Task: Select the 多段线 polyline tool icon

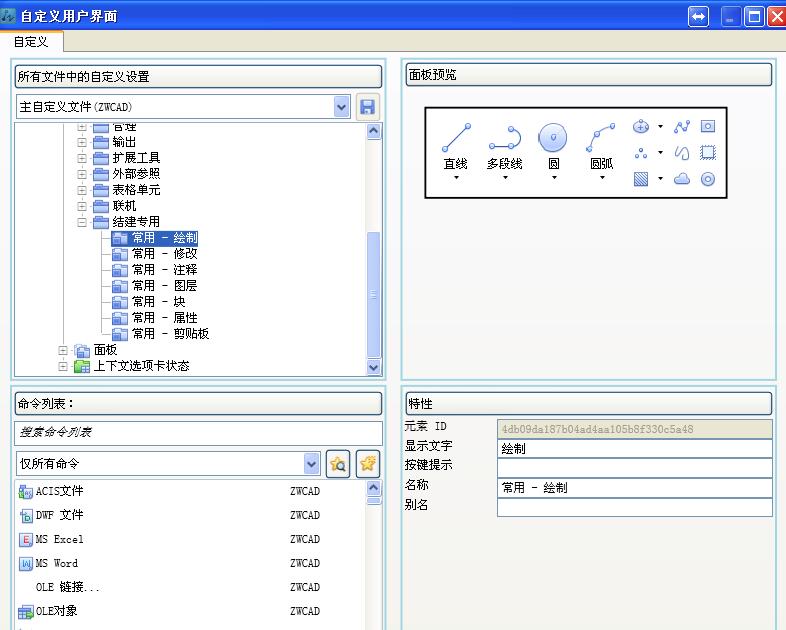Action: pos(504,139)
